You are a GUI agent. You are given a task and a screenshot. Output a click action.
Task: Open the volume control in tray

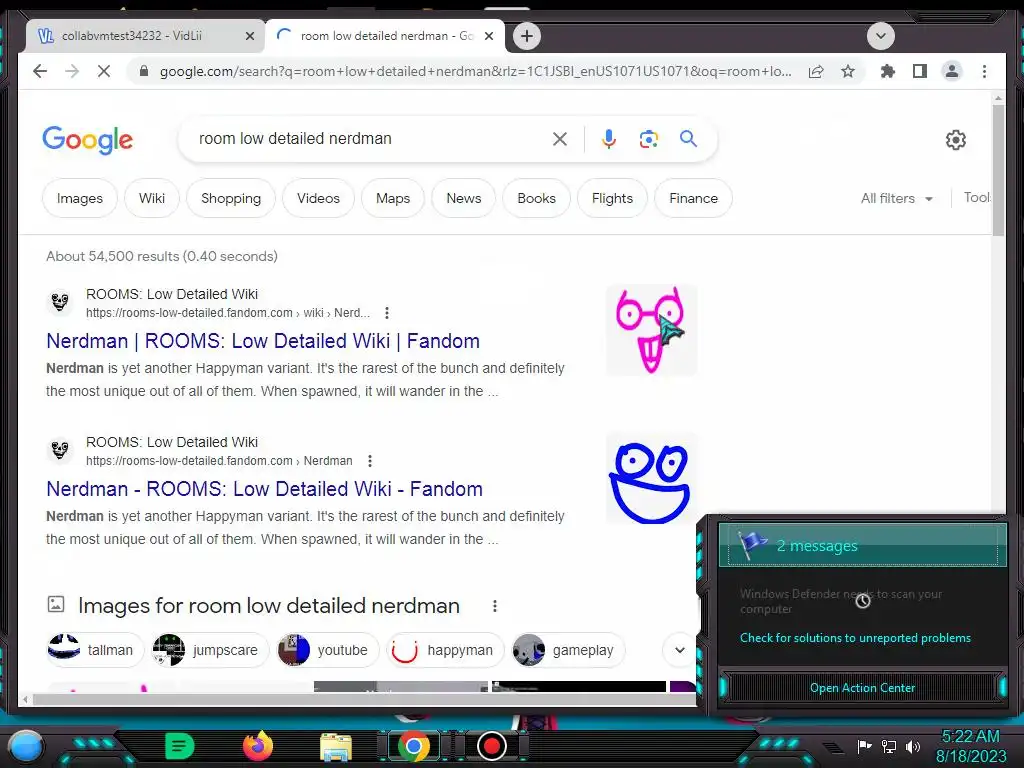tap(913, 746)
